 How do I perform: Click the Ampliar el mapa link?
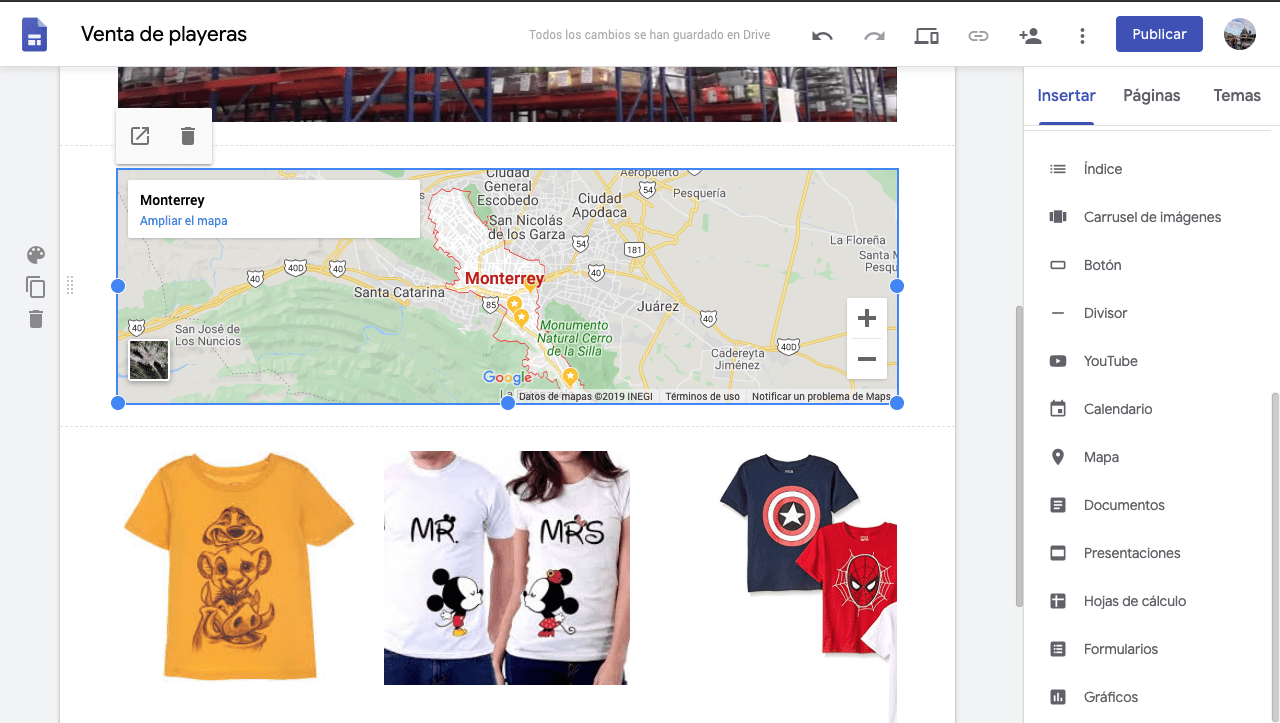coord(184,221)
